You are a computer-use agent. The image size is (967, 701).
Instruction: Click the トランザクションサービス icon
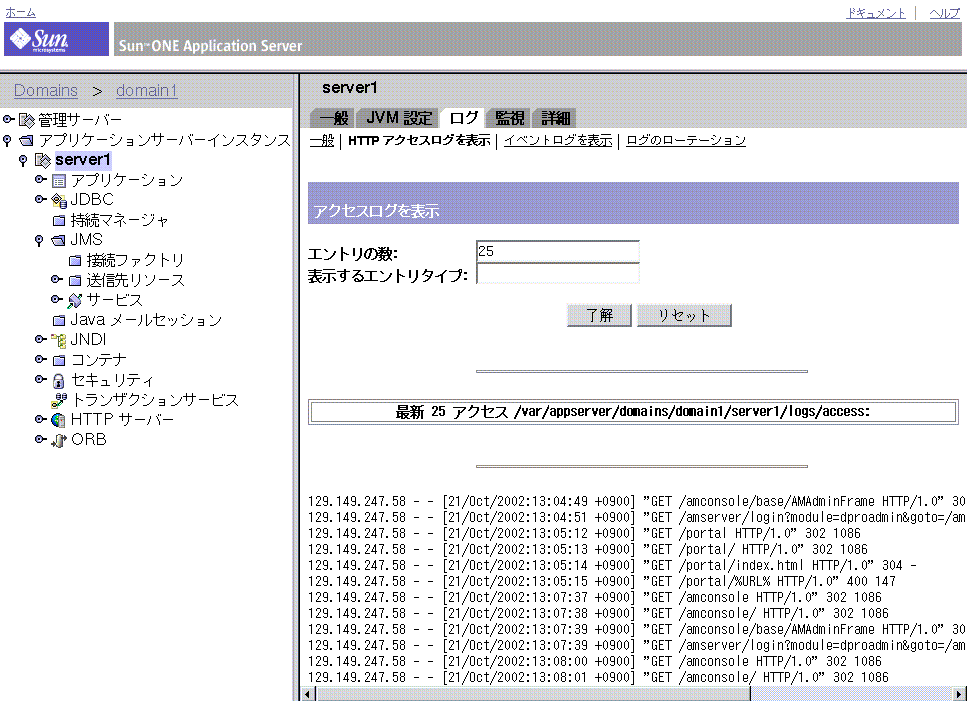pyautogui.click(x=59, y=400)
